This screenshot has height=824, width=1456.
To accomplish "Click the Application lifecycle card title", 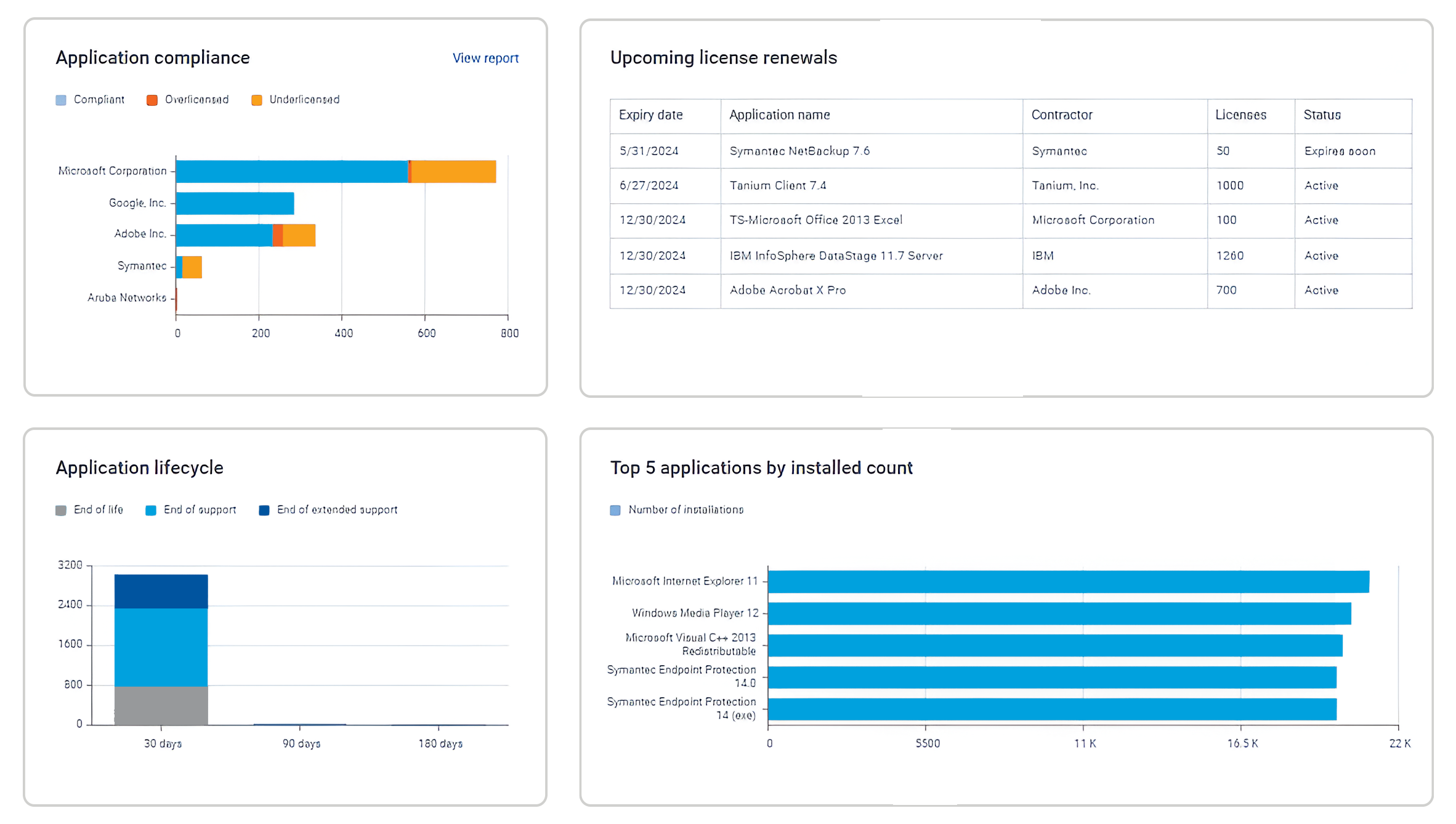I will click(139, 468).
